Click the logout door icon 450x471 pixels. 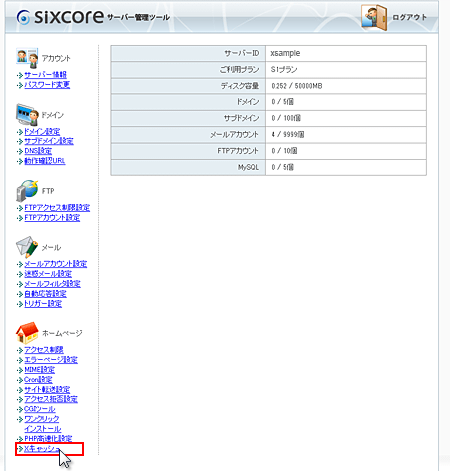[374, 18]
